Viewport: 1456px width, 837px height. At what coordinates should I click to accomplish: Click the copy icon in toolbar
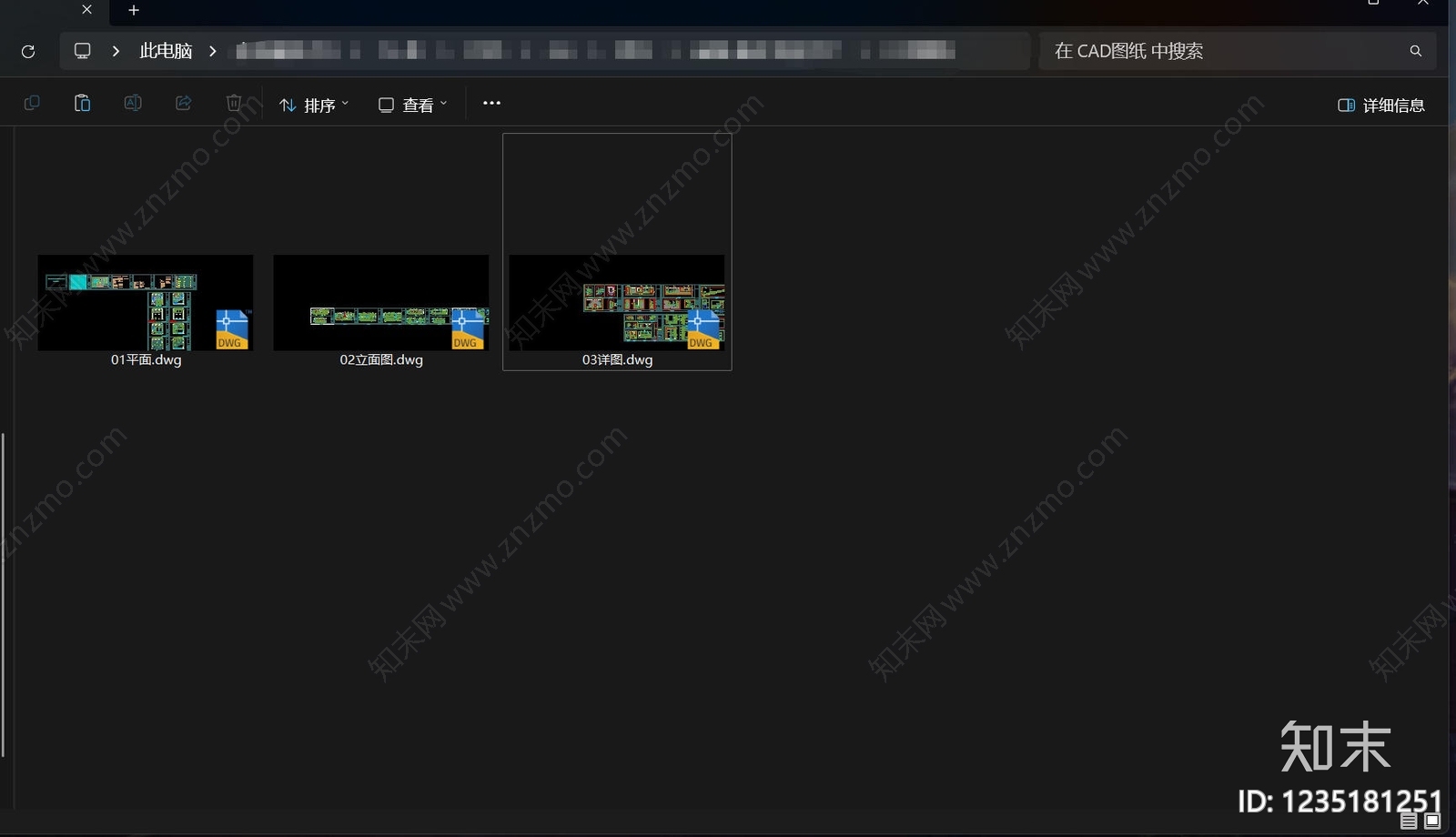32,104
